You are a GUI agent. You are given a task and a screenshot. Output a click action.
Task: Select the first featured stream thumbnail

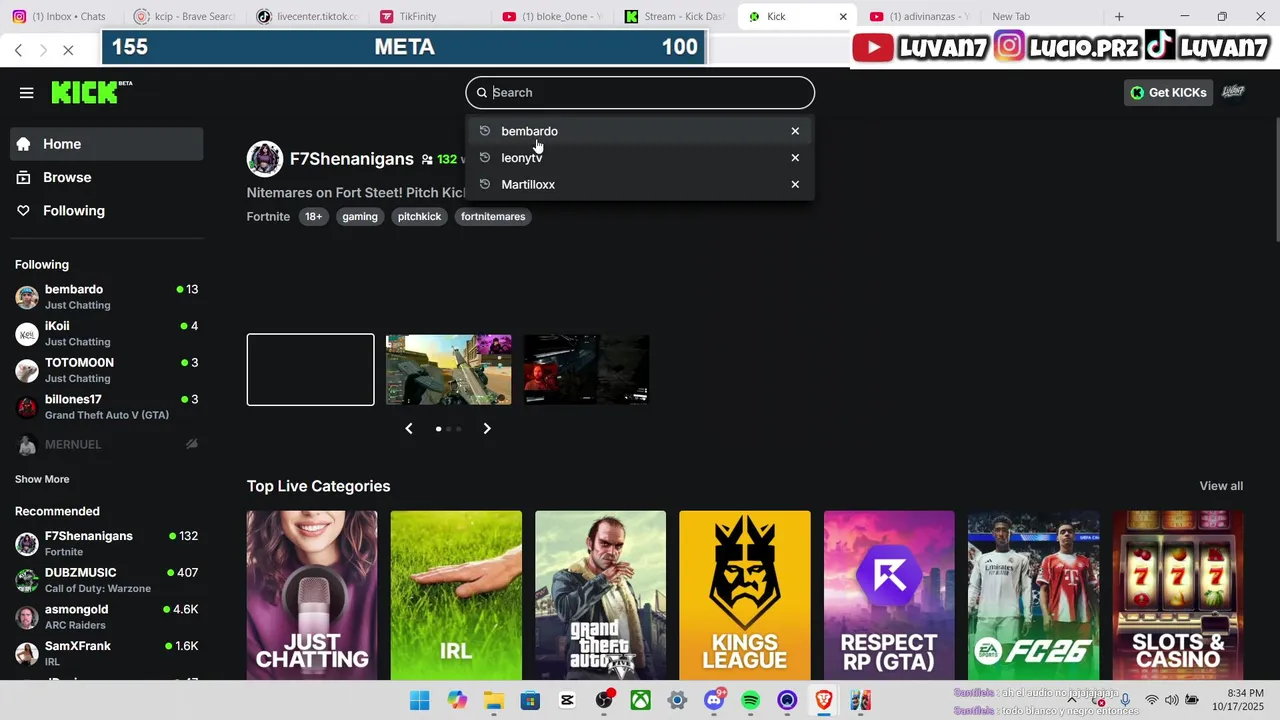click(x=311, y=370)
